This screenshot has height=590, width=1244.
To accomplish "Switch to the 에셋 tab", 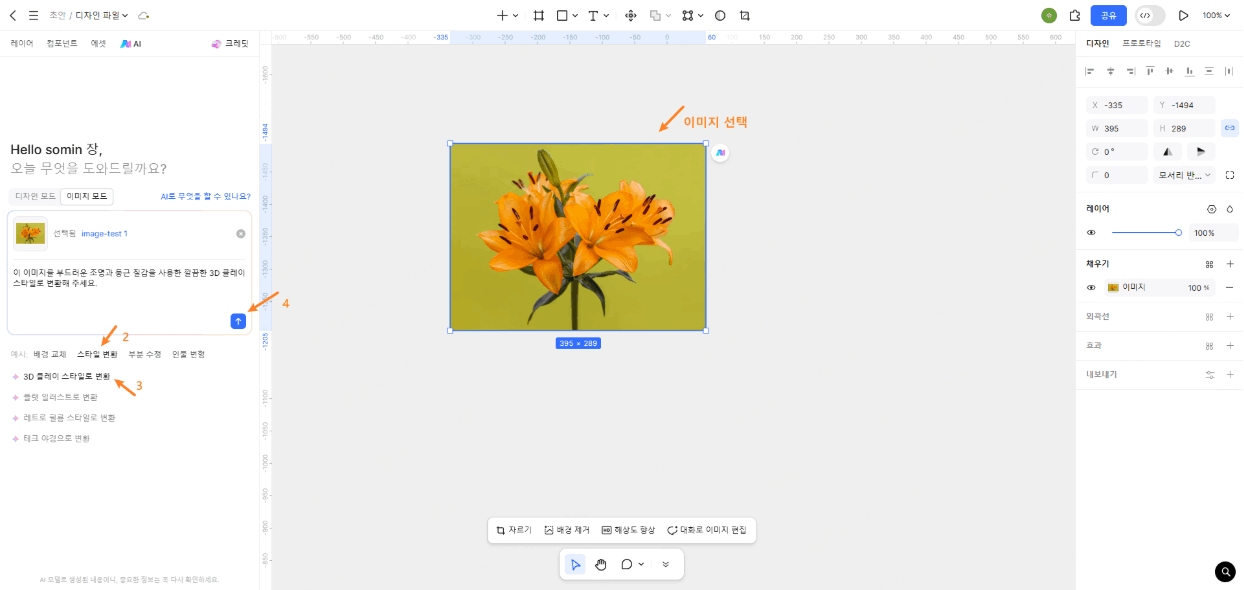I will pos(98,44).
